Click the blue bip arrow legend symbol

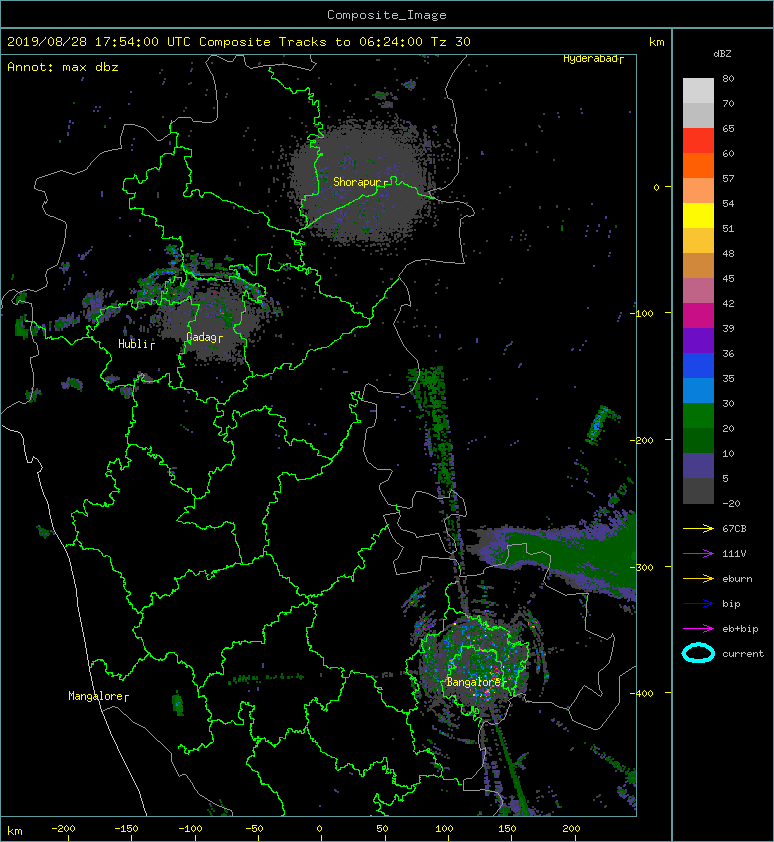point(698,604)
